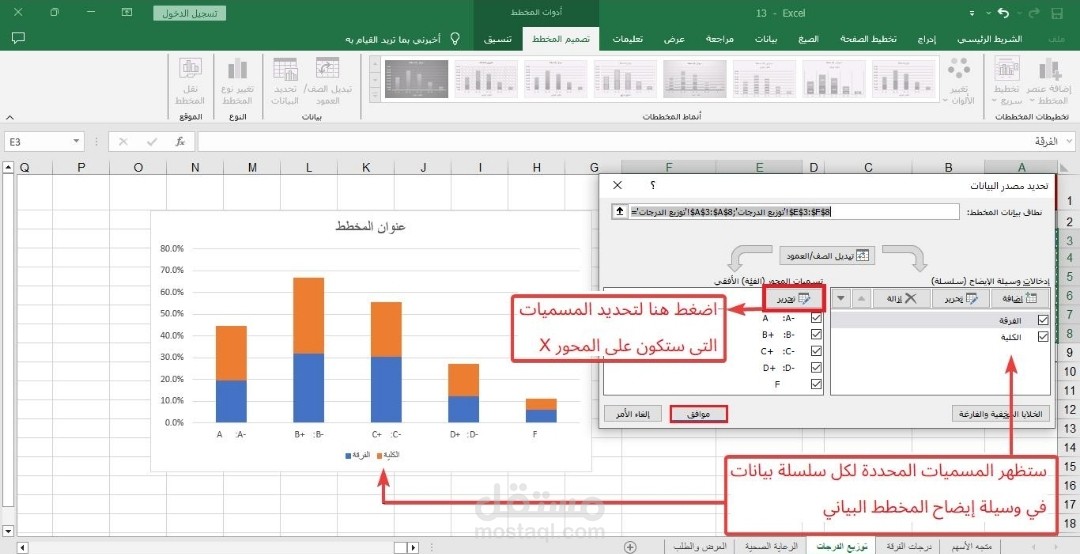Click the Save icon in the quick access toolbar
Image resolution: width=1080 pixels, height=554 pixels.
[1057, 13]
